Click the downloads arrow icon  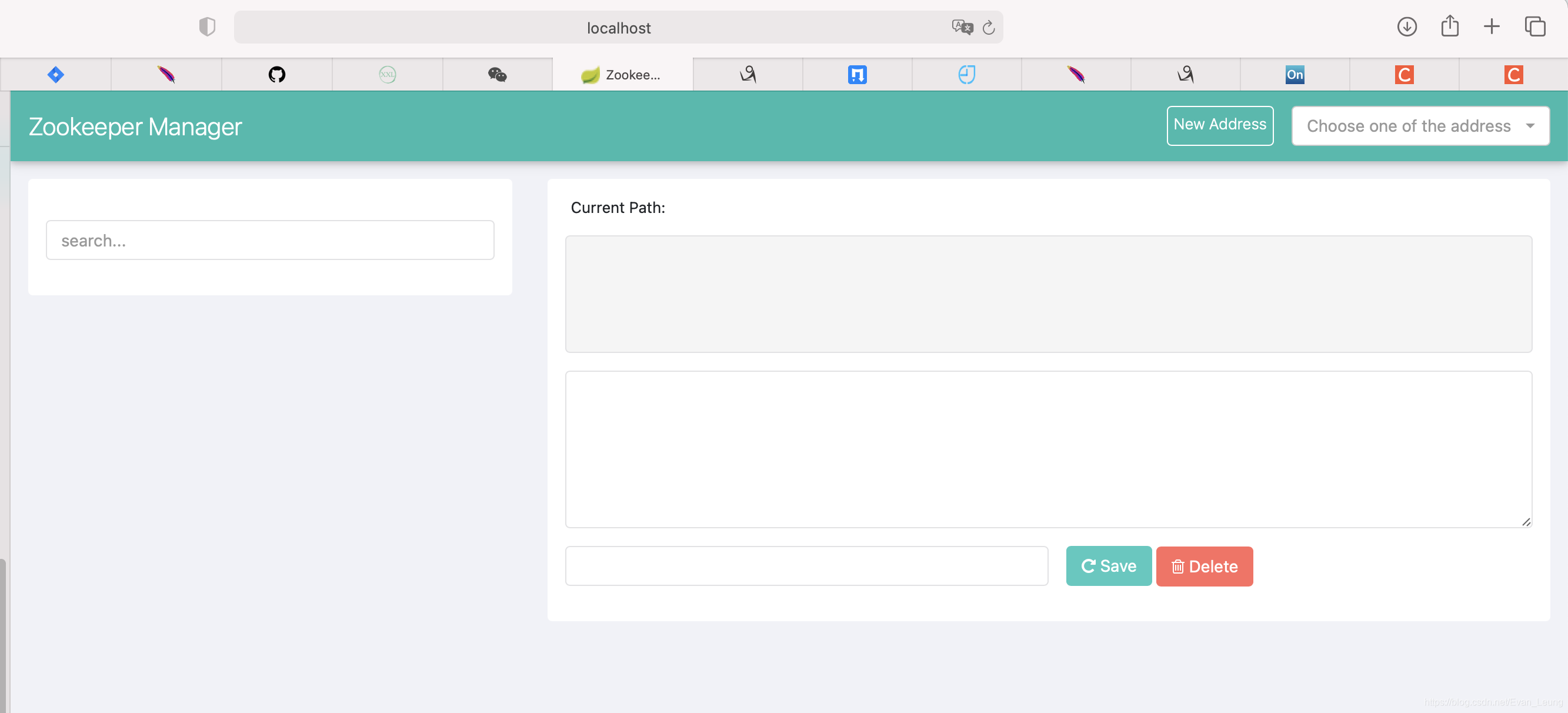(1407, 27)
